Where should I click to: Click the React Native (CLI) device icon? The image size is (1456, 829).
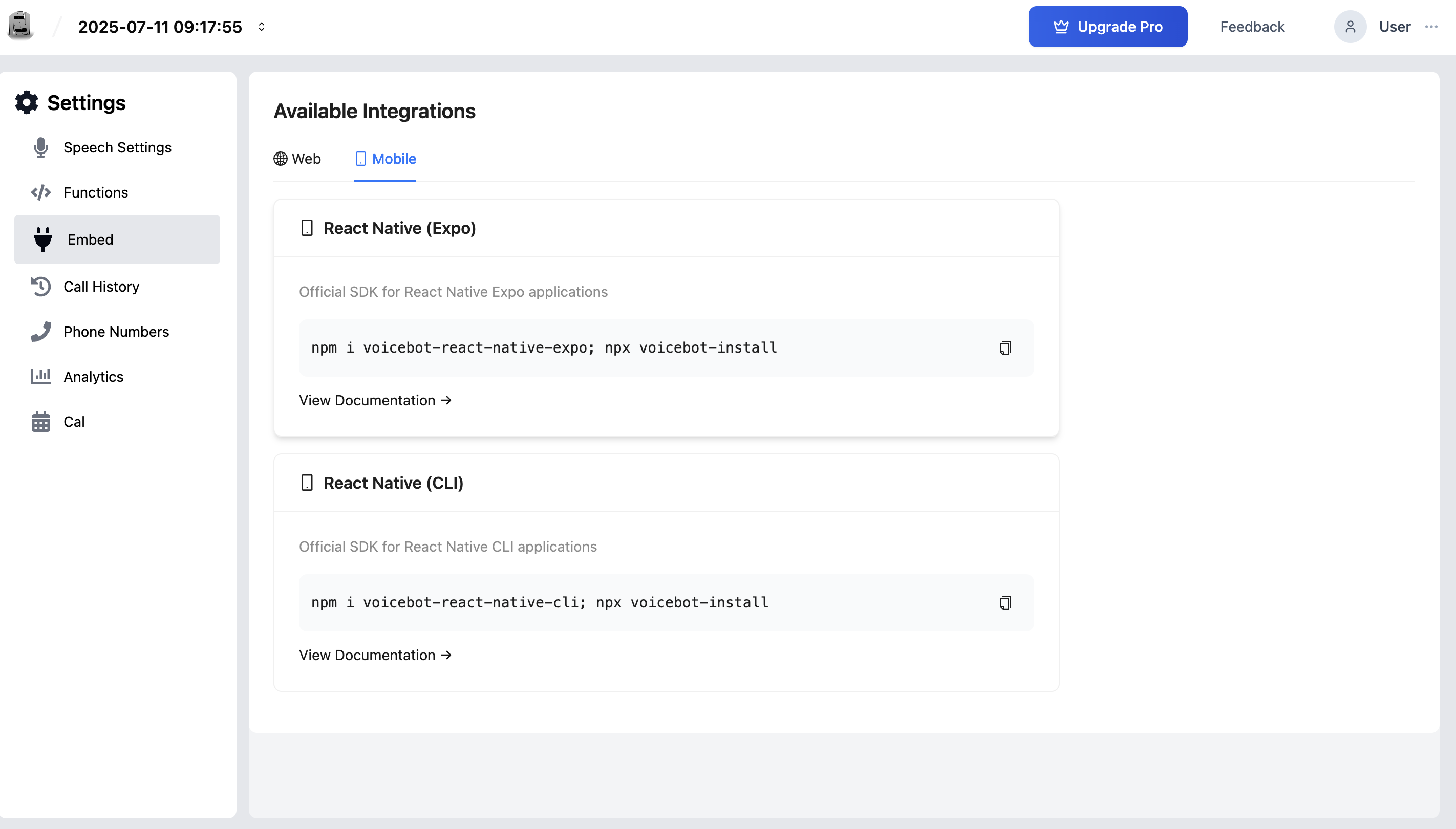tap(307, 483)
